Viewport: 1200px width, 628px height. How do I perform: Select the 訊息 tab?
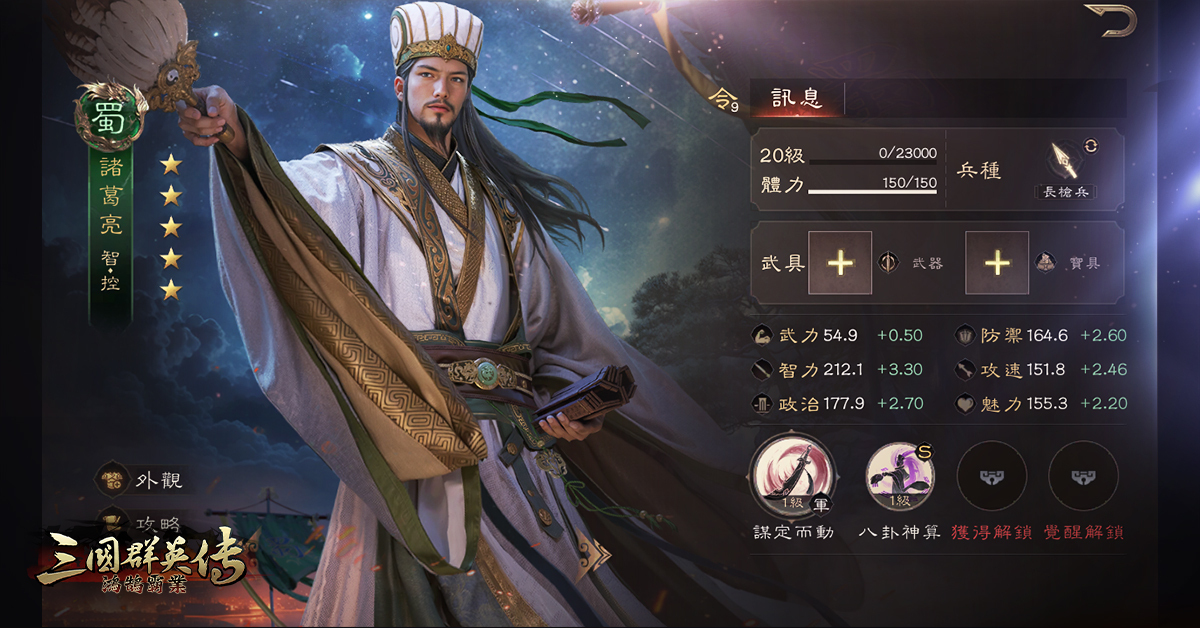coord(797,98)
